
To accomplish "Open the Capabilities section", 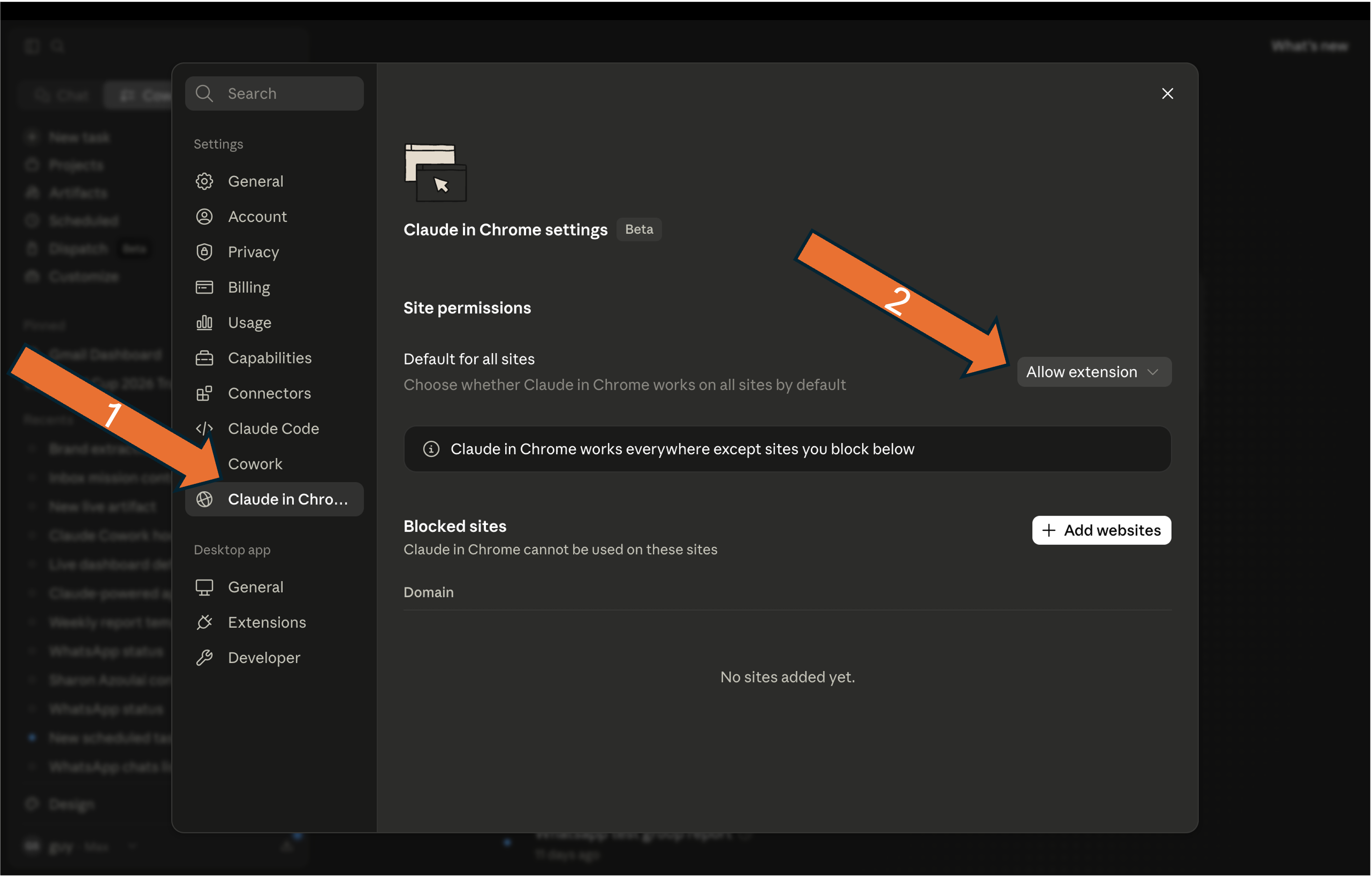I will pos(274,357).
